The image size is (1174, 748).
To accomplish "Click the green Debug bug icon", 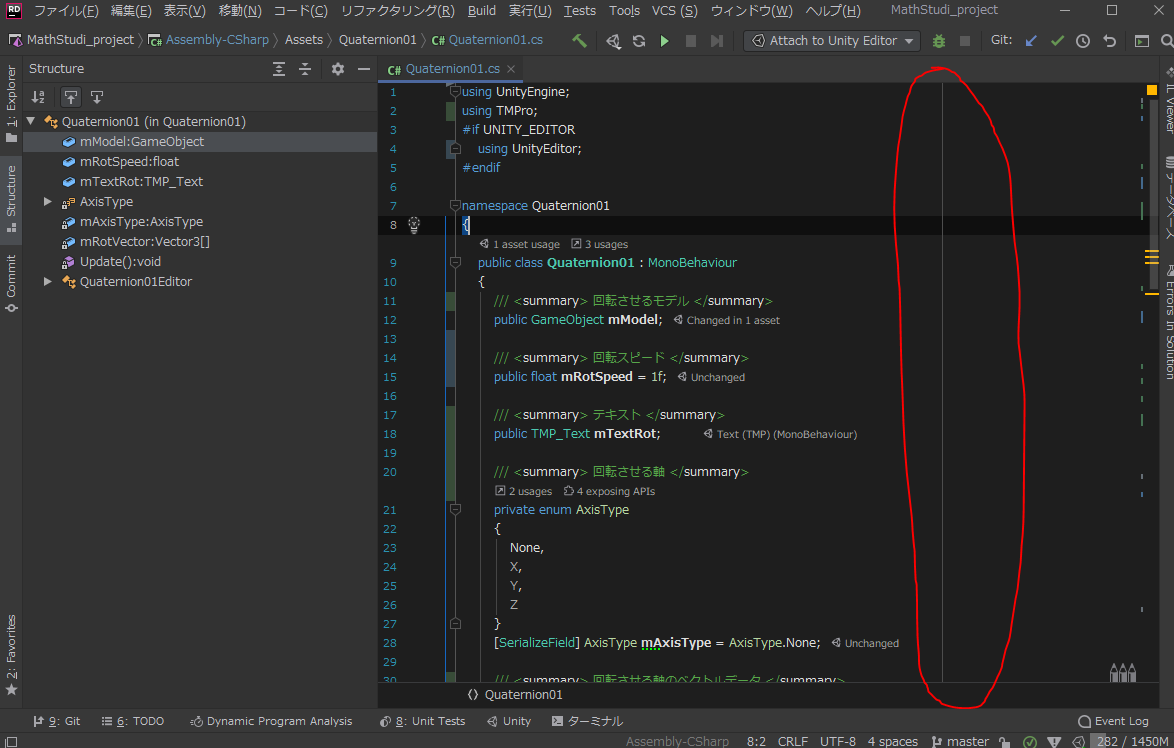I will click(938, 41).
